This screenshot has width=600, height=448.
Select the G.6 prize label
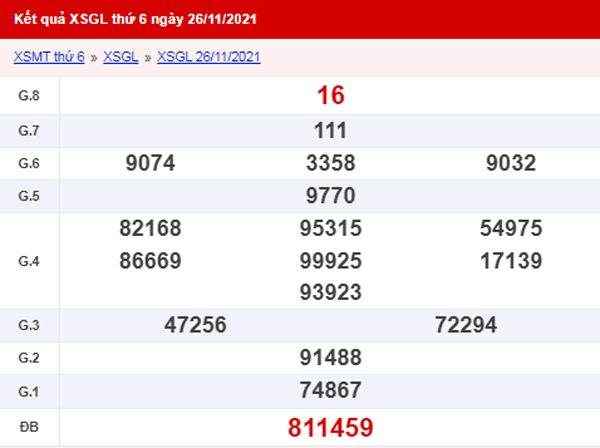[x=29, y=163]
